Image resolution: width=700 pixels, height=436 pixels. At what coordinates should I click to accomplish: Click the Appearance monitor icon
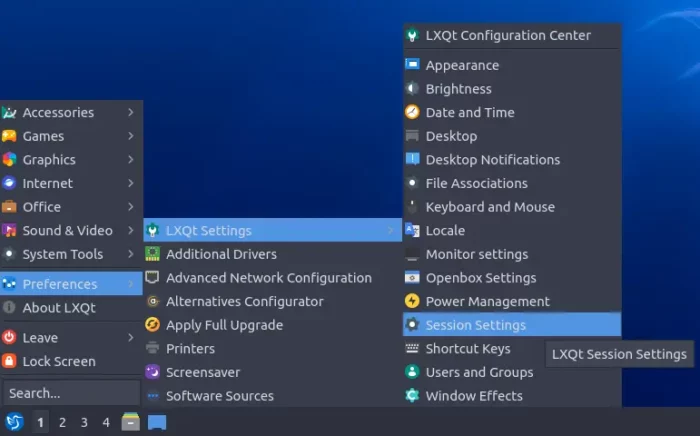click(412, 65)
